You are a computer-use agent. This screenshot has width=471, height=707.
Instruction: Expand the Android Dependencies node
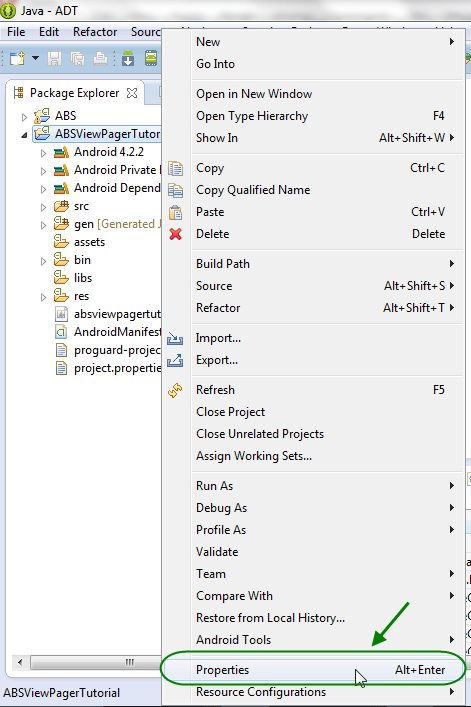(43, 189)
